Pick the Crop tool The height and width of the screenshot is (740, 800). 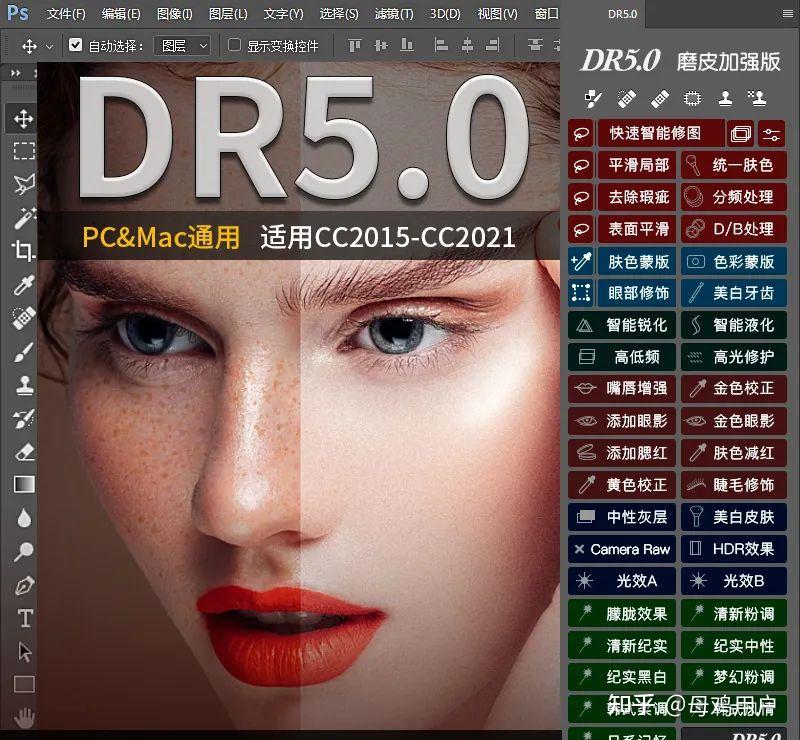click(x=22, y=248)
